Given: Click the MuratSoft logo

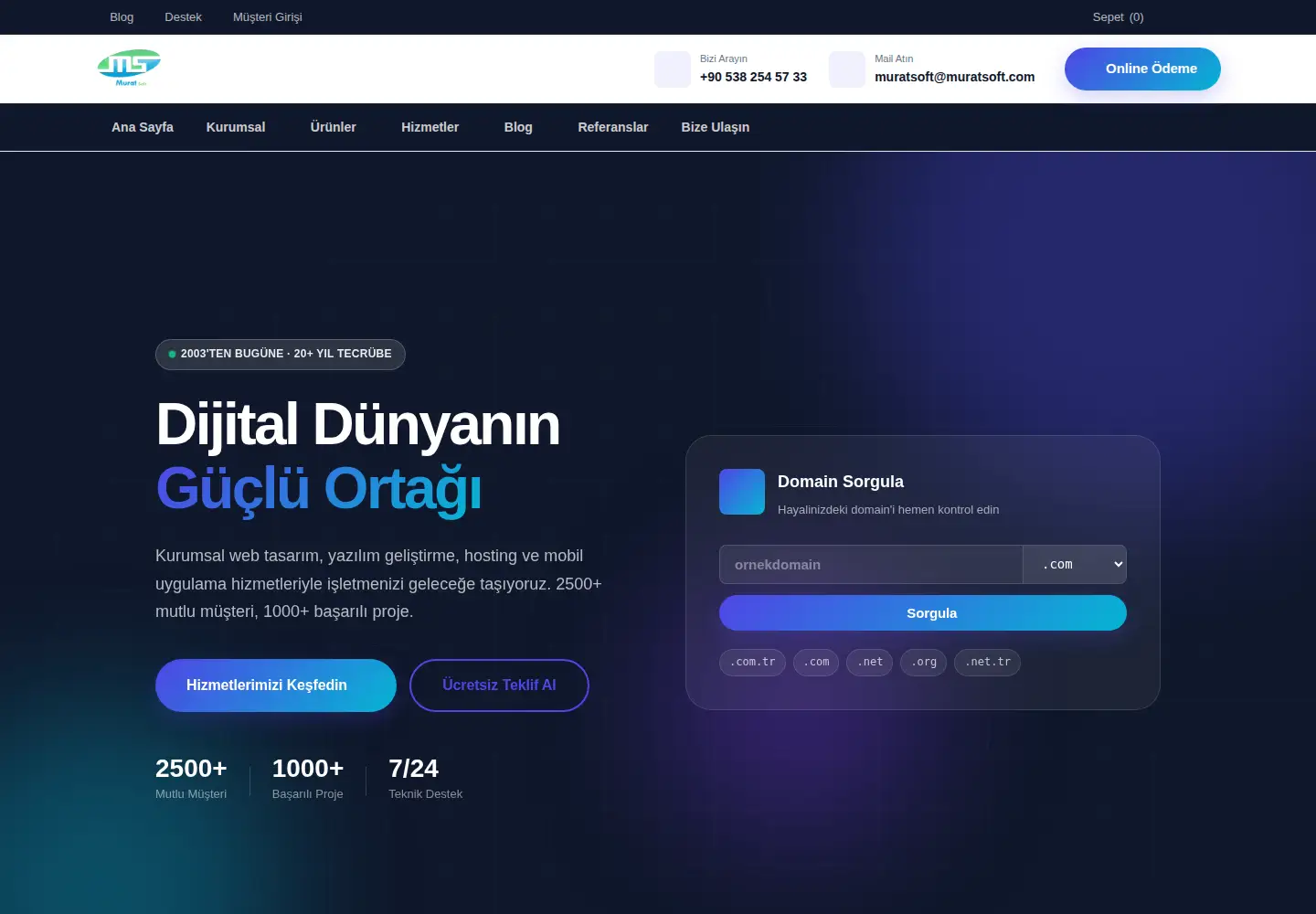Looking at the screenshot, I should point(129,69).
